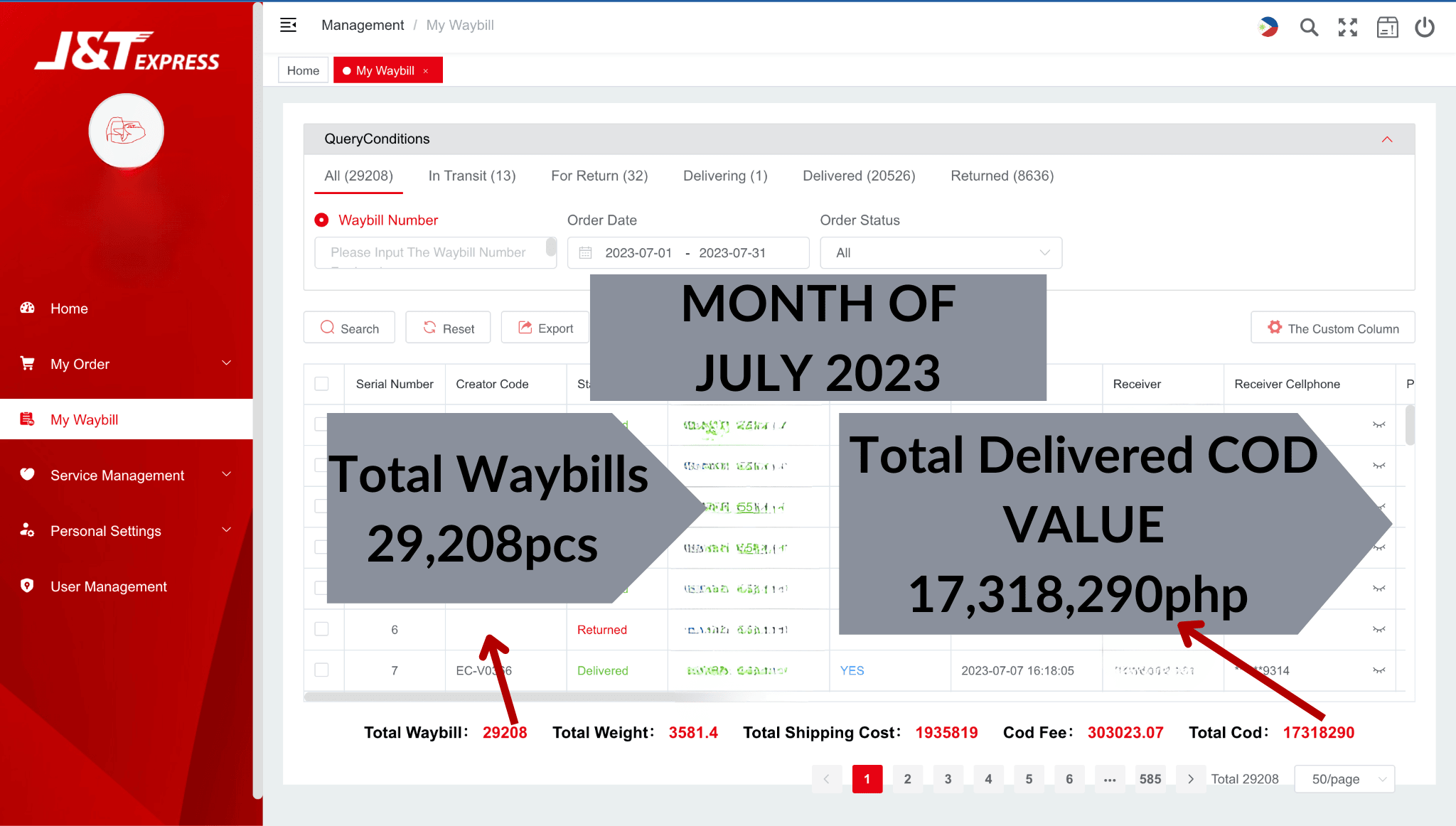Open the 50/page size dropdown

point(1344,779)
